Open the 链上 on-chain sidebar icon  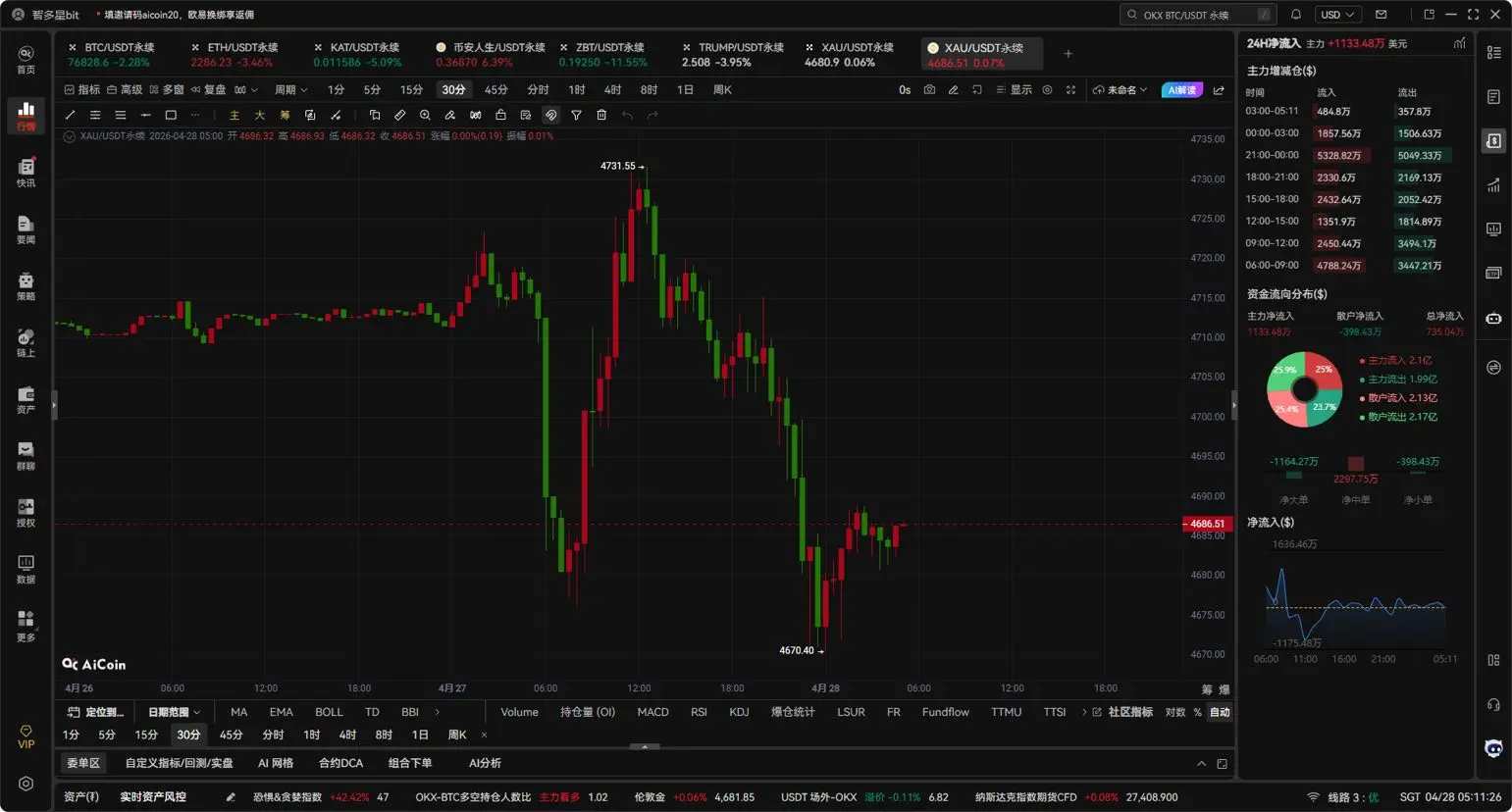pos(26,342)
